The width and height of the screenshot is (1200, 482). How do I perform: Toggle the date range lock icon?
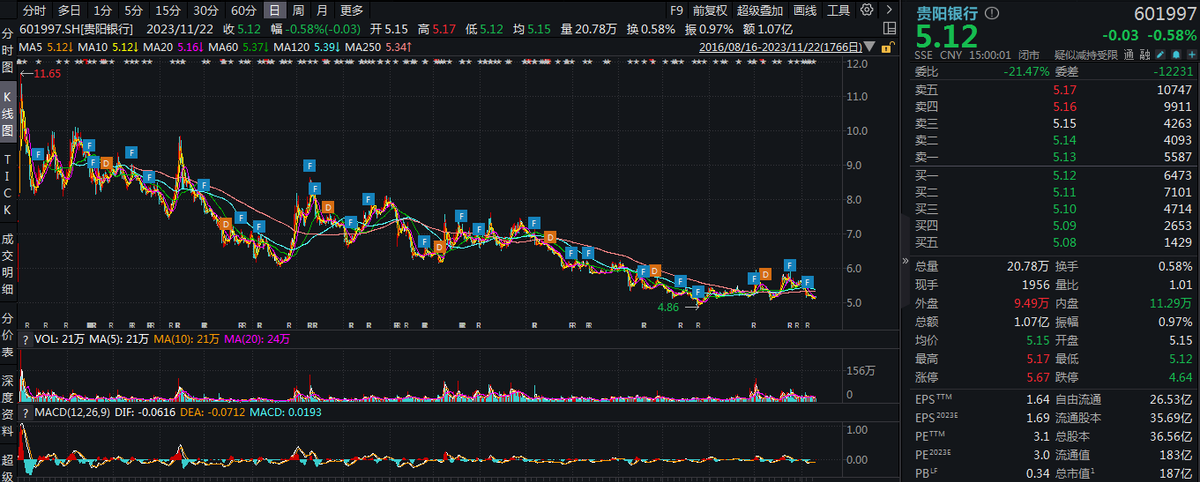coord(886,46)
